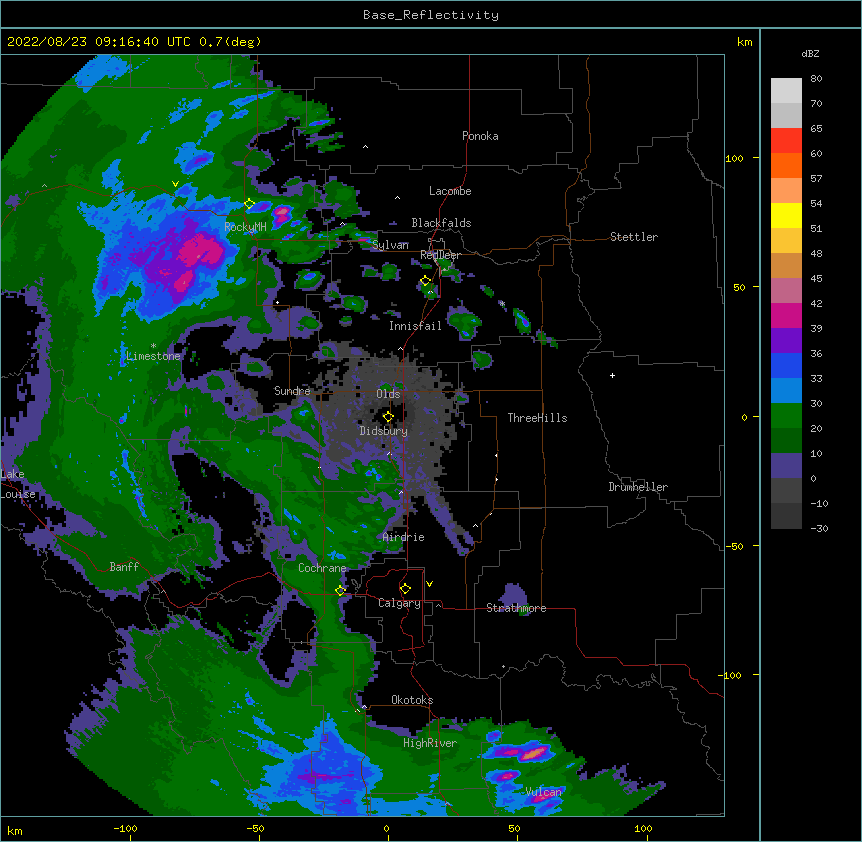Click the Lacombe city label
The image size is (862, 842).
[450, 191]
